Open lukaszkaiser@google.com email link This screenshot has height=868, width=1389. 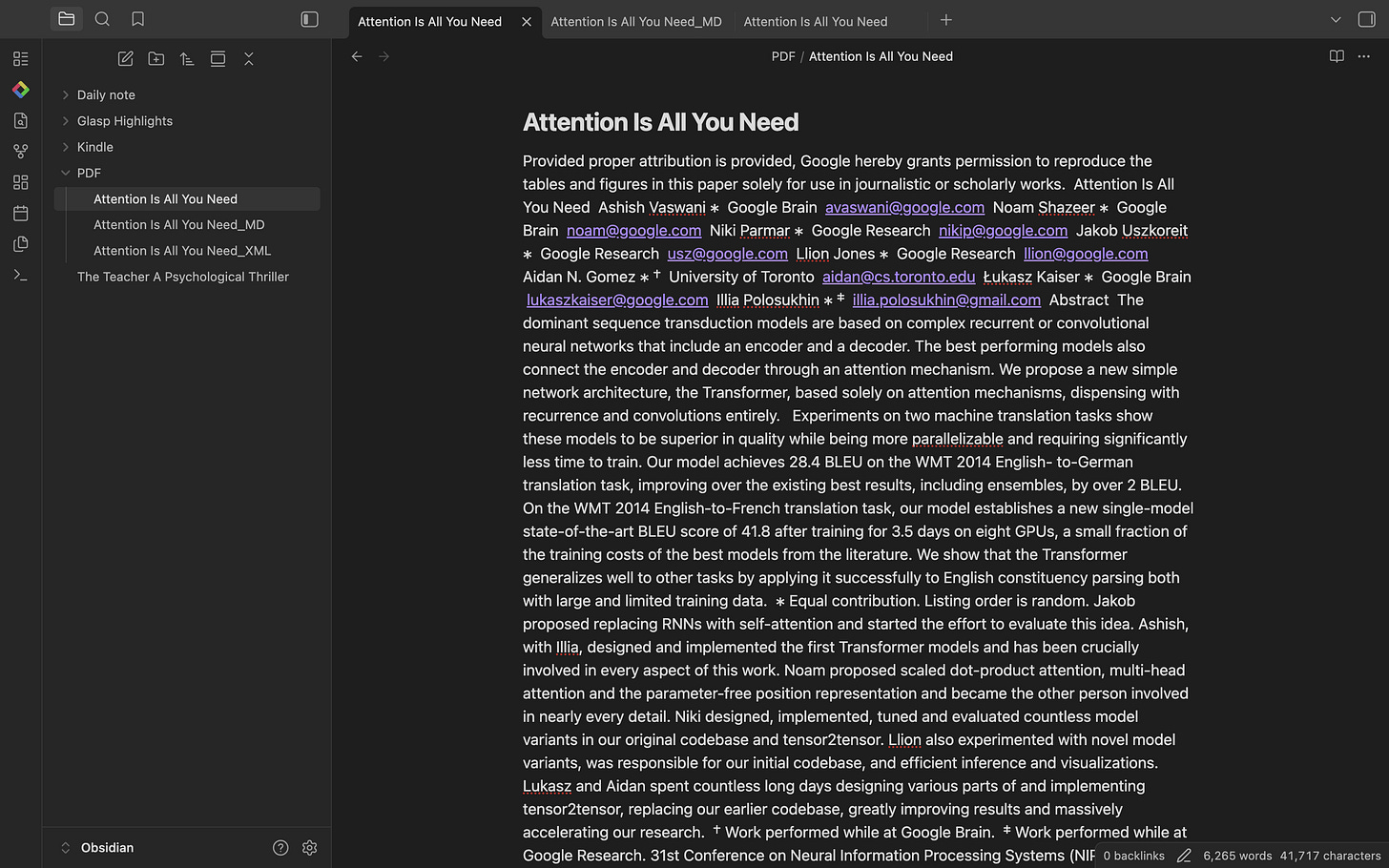(617, 300)
